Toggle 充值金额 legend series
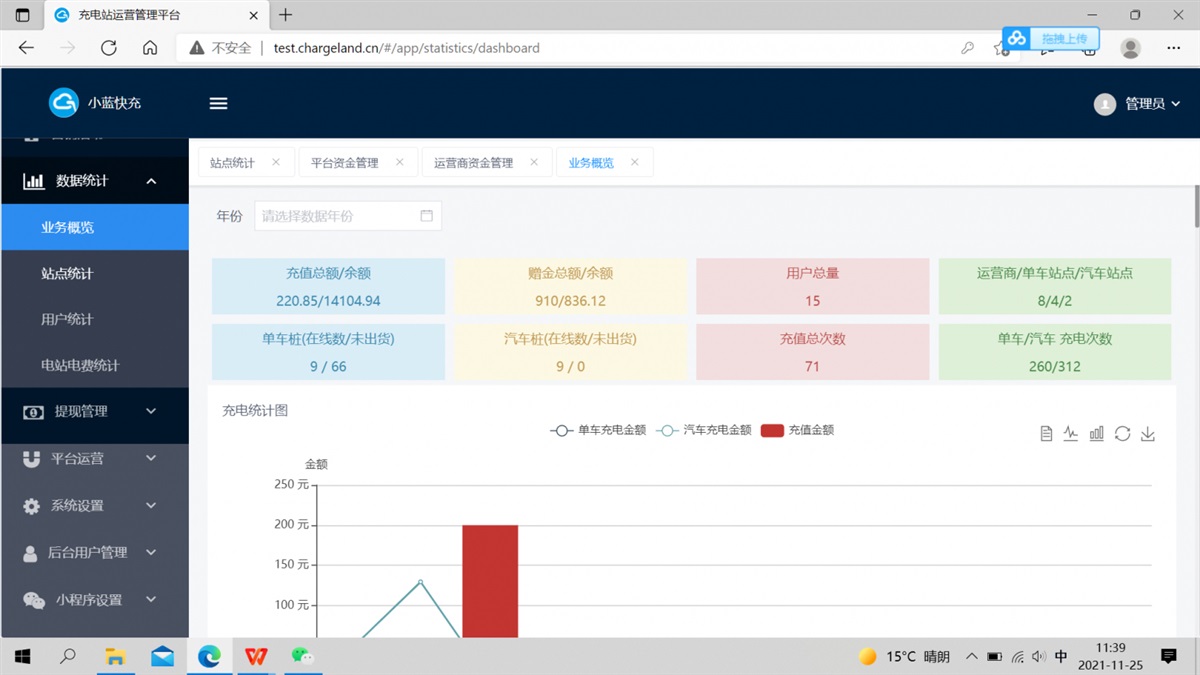The width and height of the screenshot is (1200, 675). 798,431
